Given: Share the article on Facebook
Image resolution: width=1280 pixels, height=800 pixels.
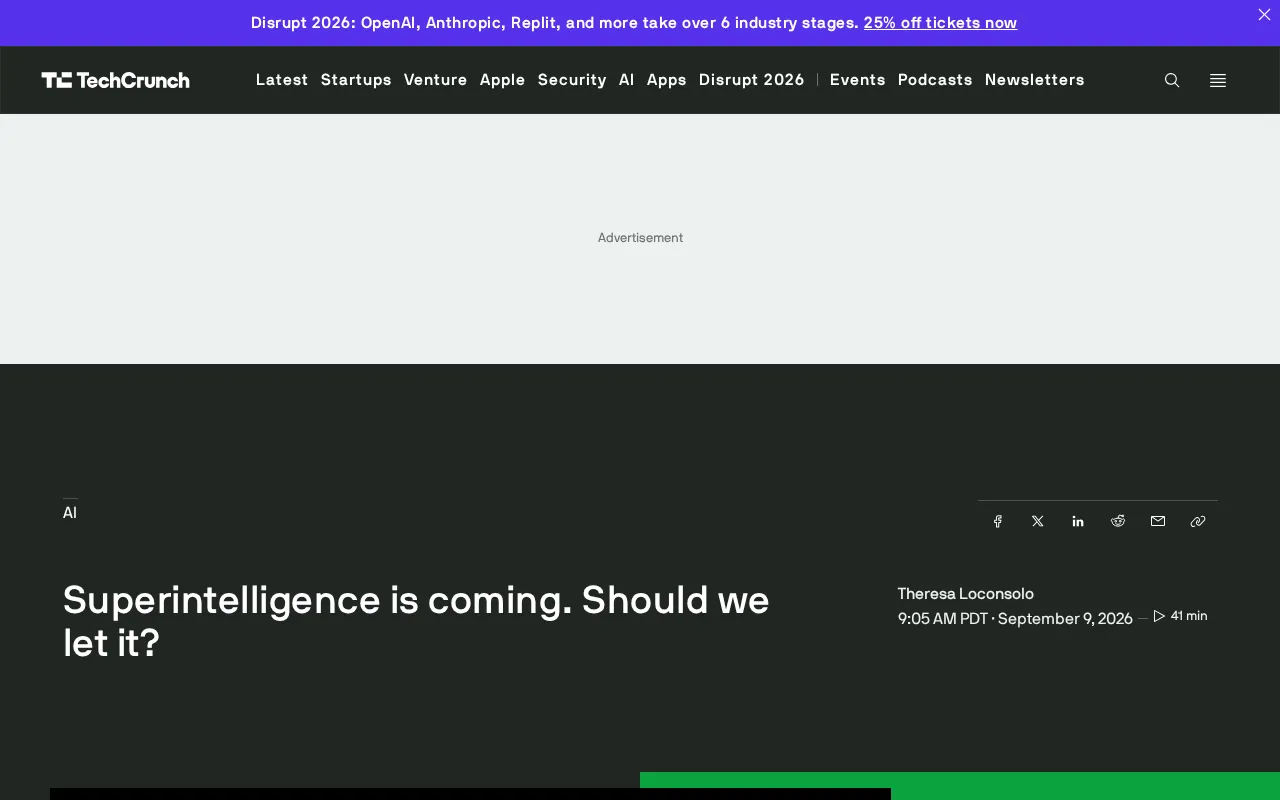Looking at the screenshot, I should click(998, 521).
